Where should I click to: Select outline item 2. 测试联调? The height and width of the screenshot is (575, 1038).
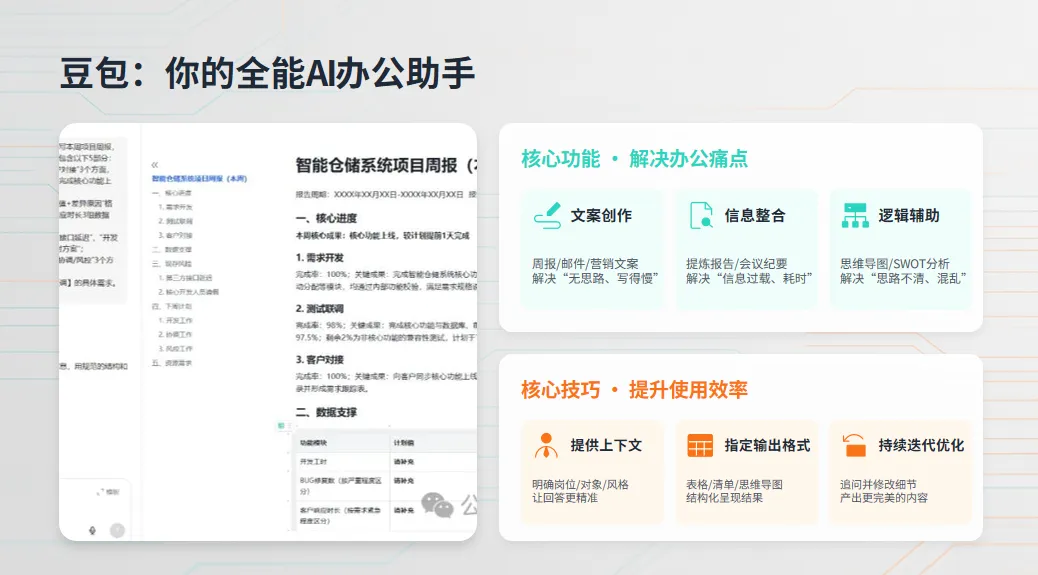coord(175,221)
